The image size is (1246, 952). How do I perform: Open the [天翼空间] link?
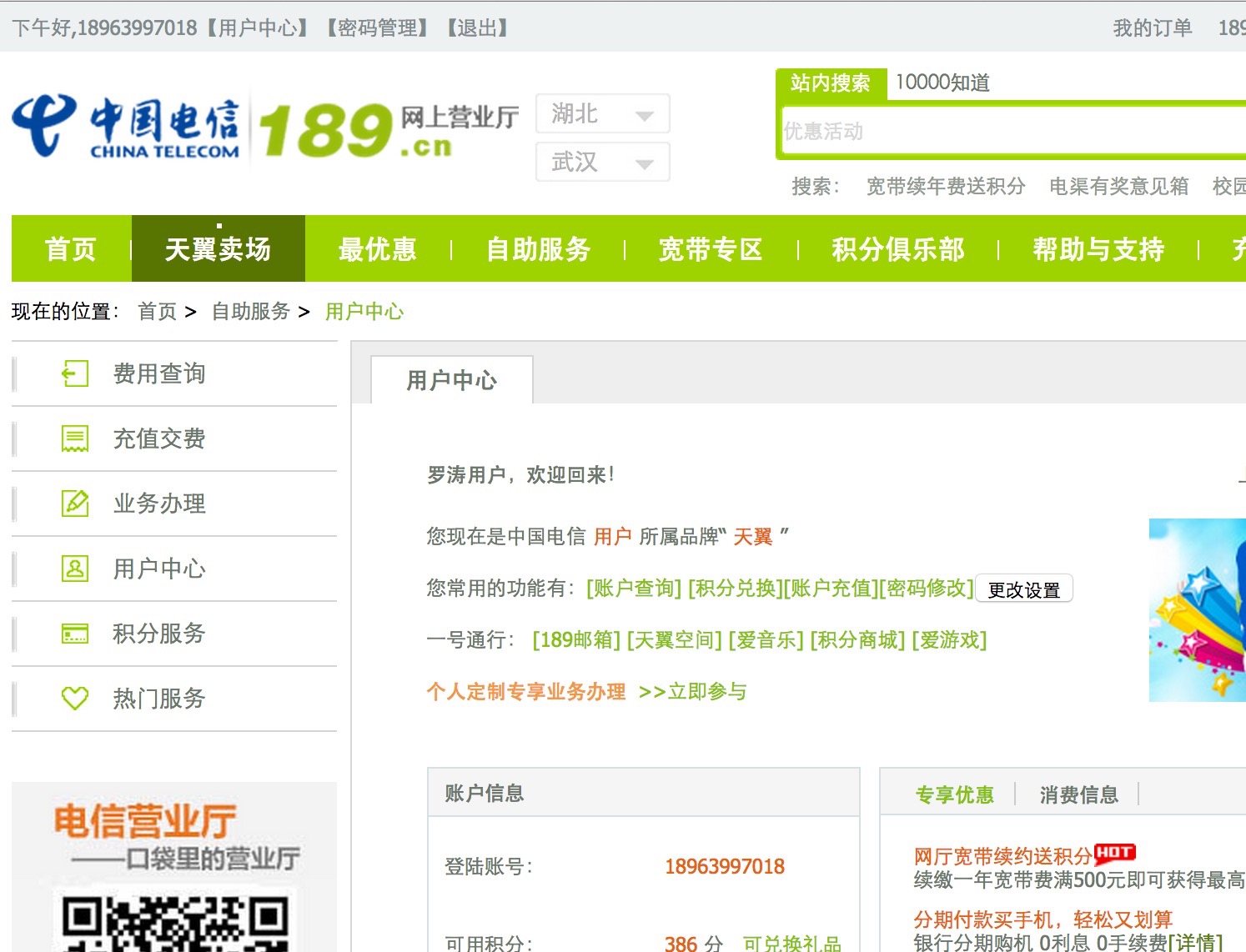click(674, 640)
